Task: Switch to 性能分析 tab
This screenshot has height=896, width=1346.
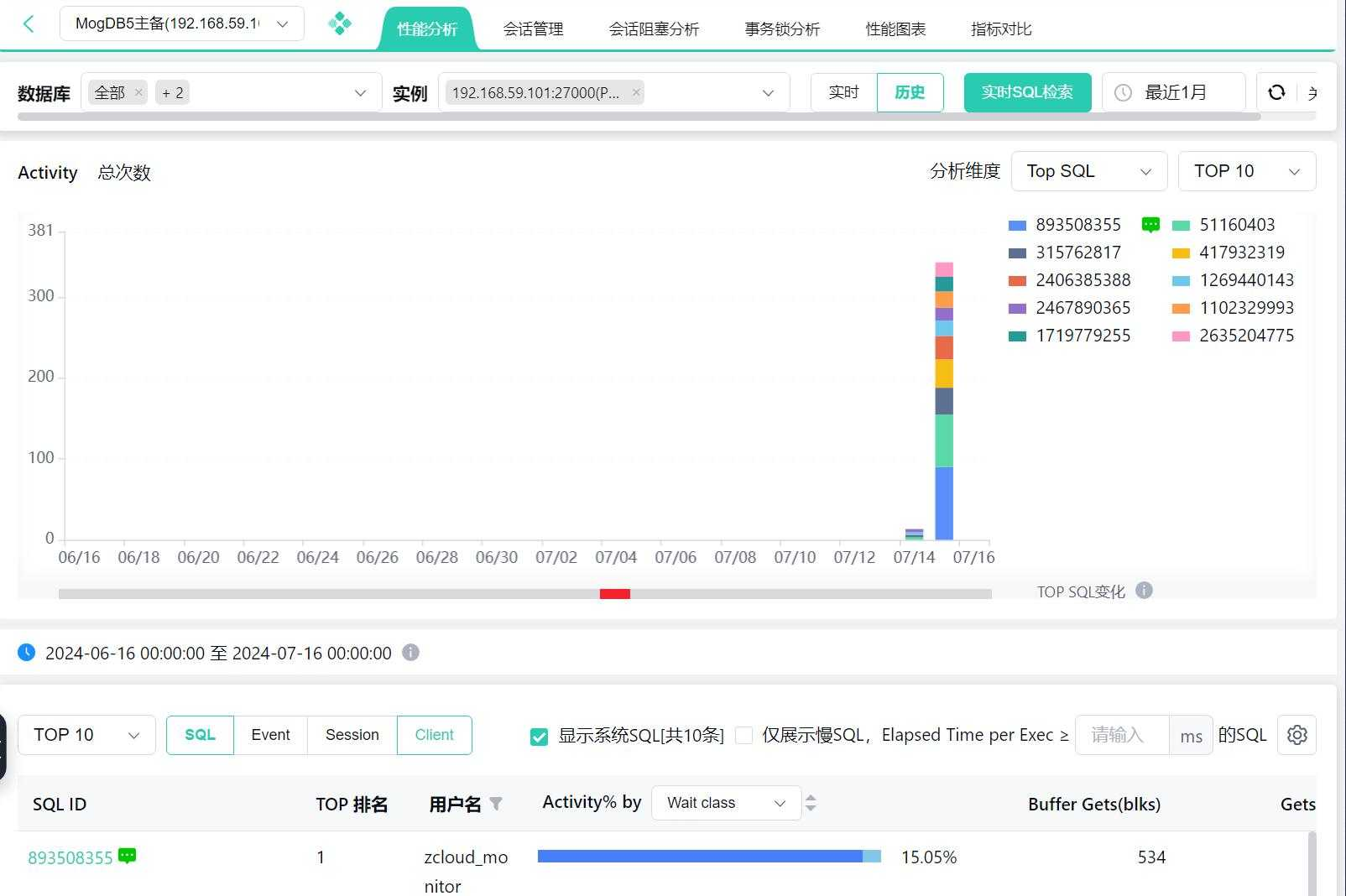Action: [x=427, y=29]
